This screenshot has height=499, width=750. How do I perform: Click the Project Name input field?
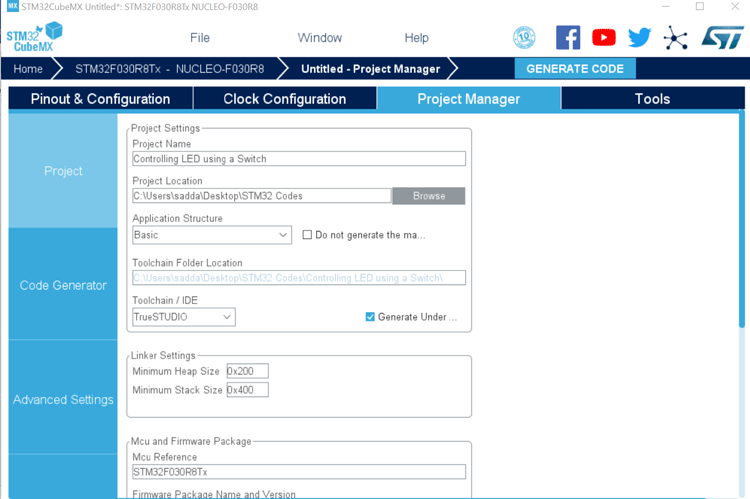pyautogui.click(x=298, y=159)
